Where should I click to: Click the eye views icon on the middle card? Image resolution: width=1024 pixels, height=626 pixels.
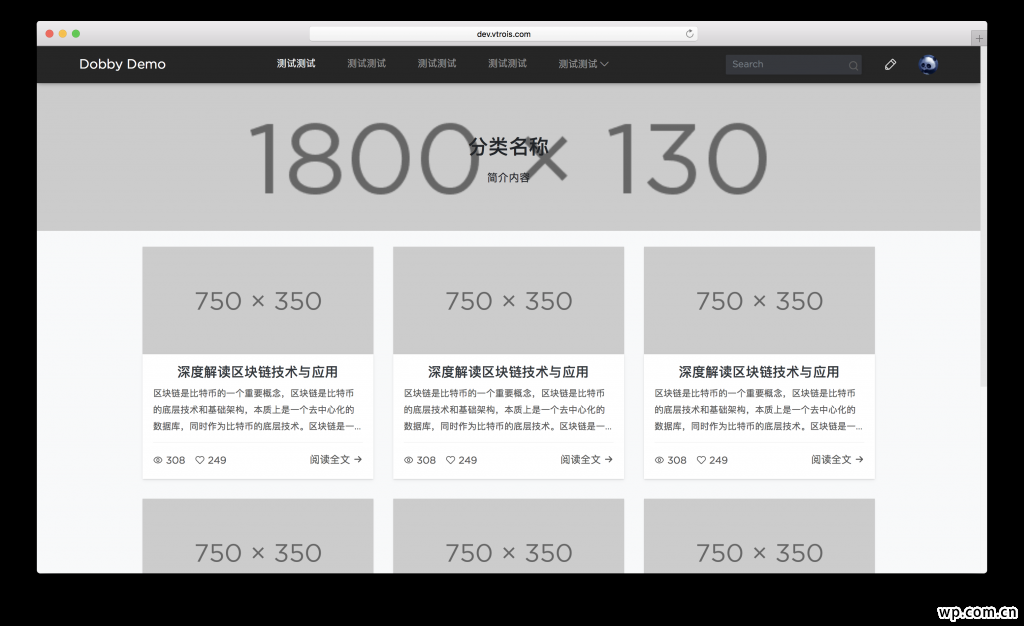[x=408, y=460]
